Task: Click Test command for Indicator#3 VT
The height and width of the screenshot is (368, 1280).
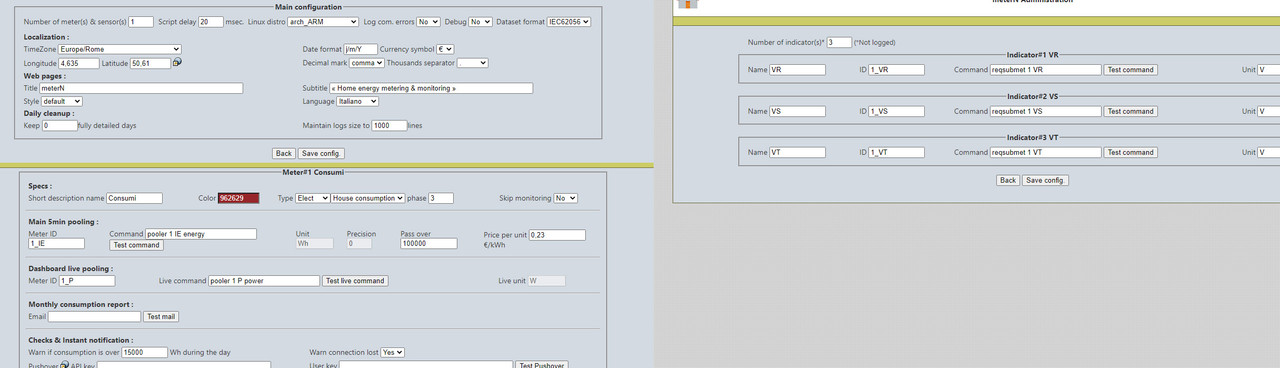Action: coord(1131,152)
